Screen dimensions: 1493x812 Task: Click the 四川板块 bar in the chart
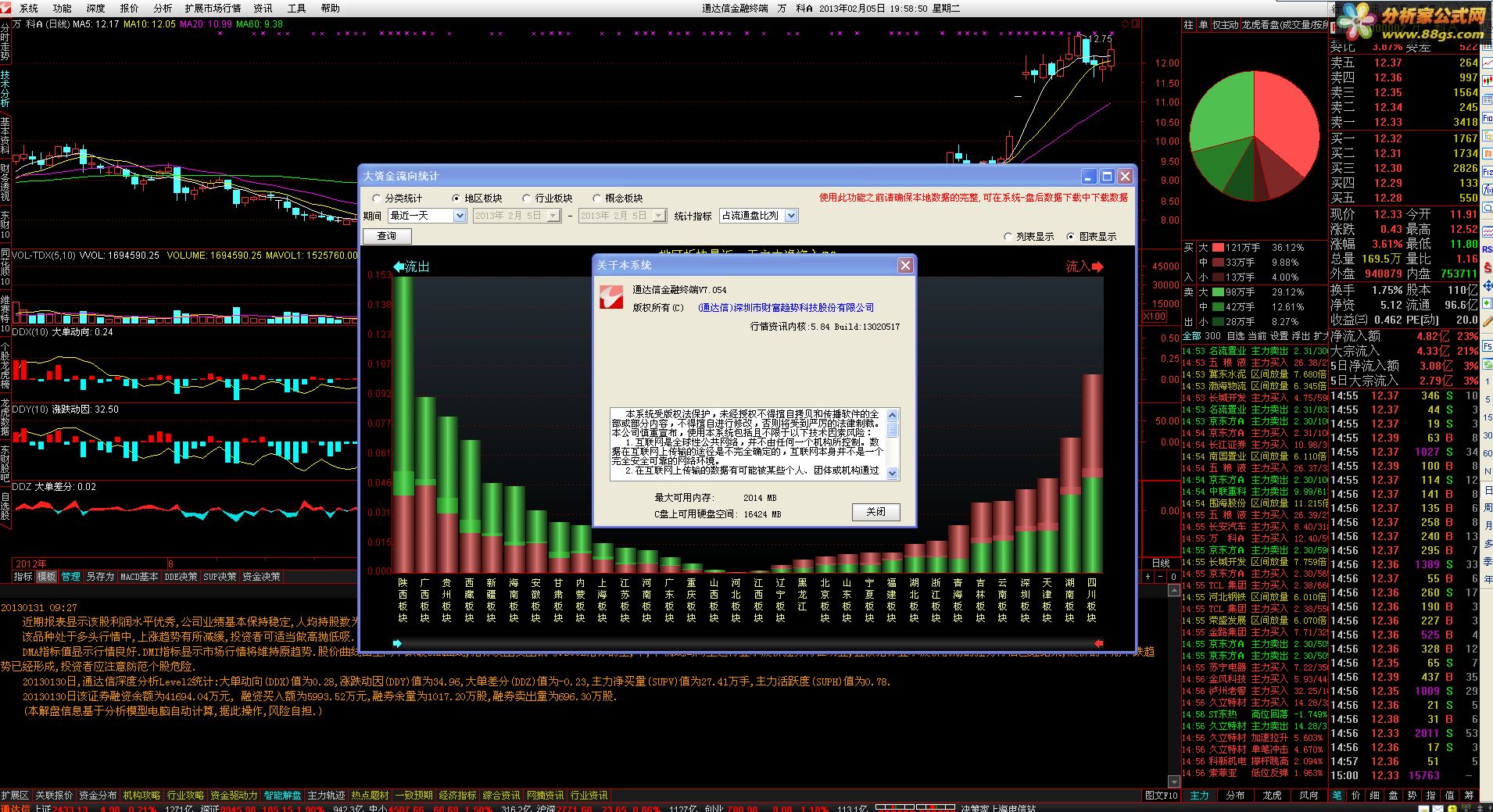[1092, 474]
